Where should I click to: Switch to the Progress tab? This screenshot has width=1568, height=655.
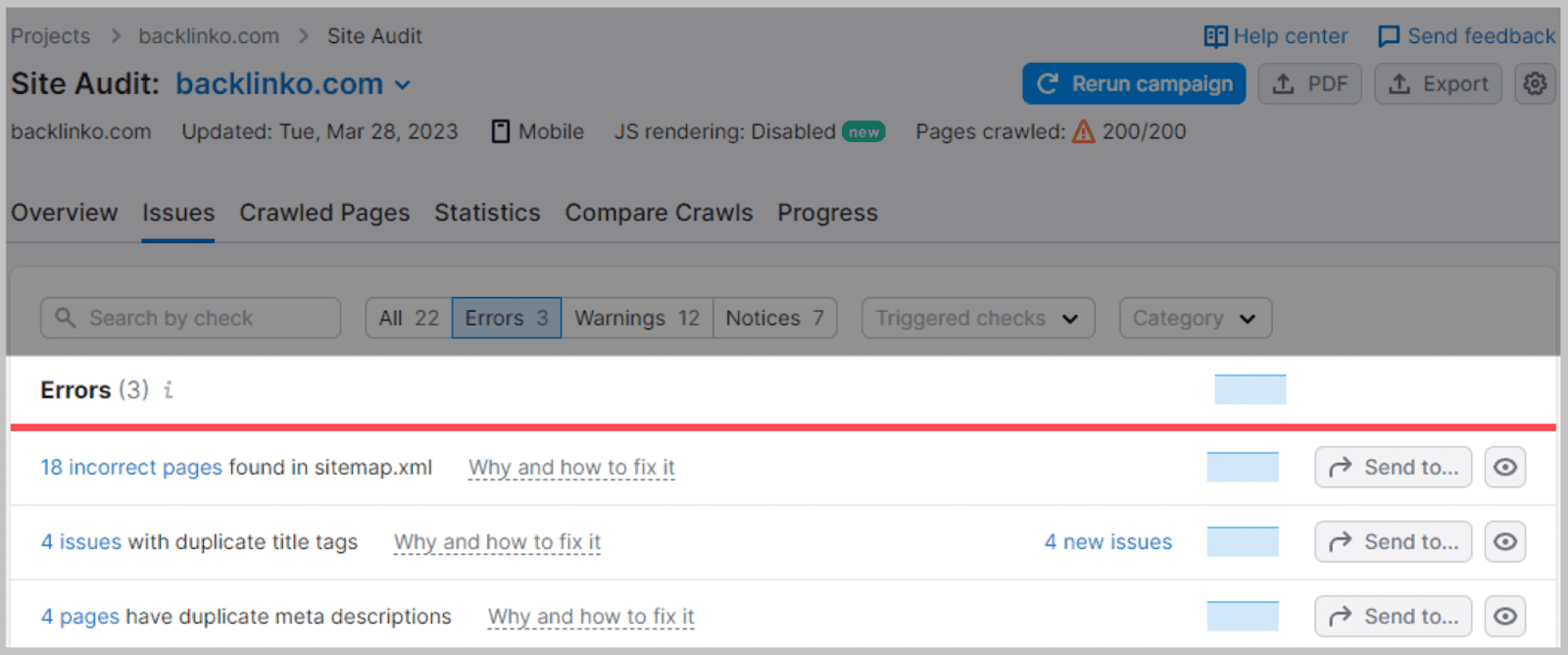point(828,213)
